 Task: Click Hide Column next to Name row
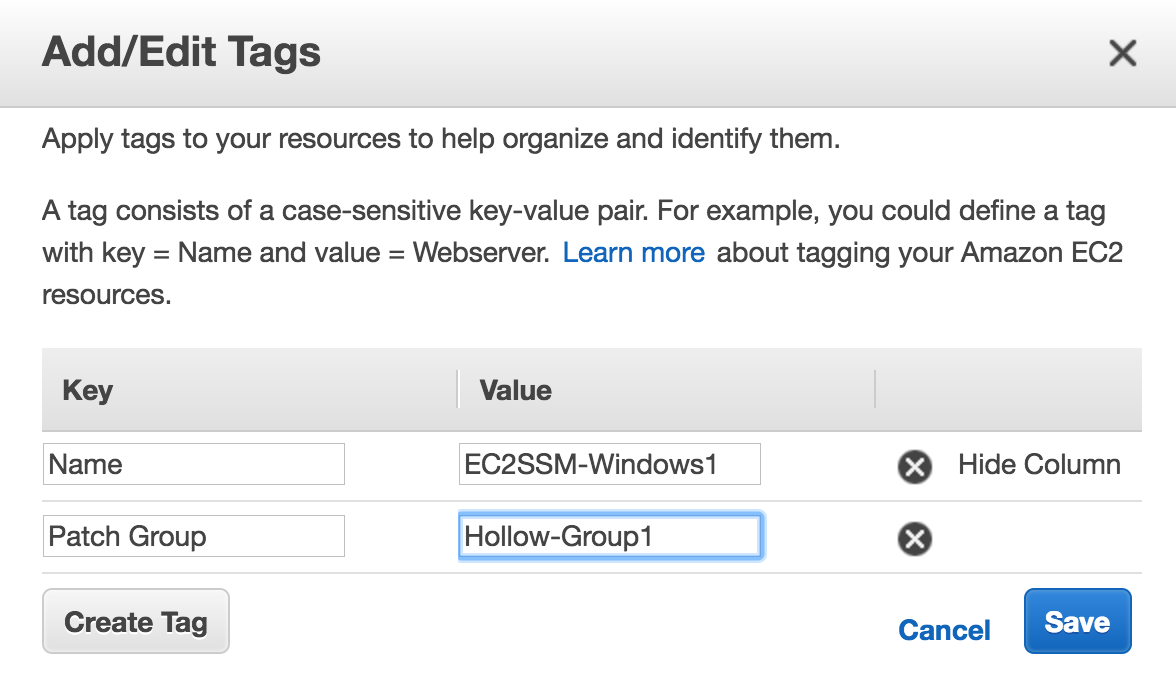[x=1039, y=465]
